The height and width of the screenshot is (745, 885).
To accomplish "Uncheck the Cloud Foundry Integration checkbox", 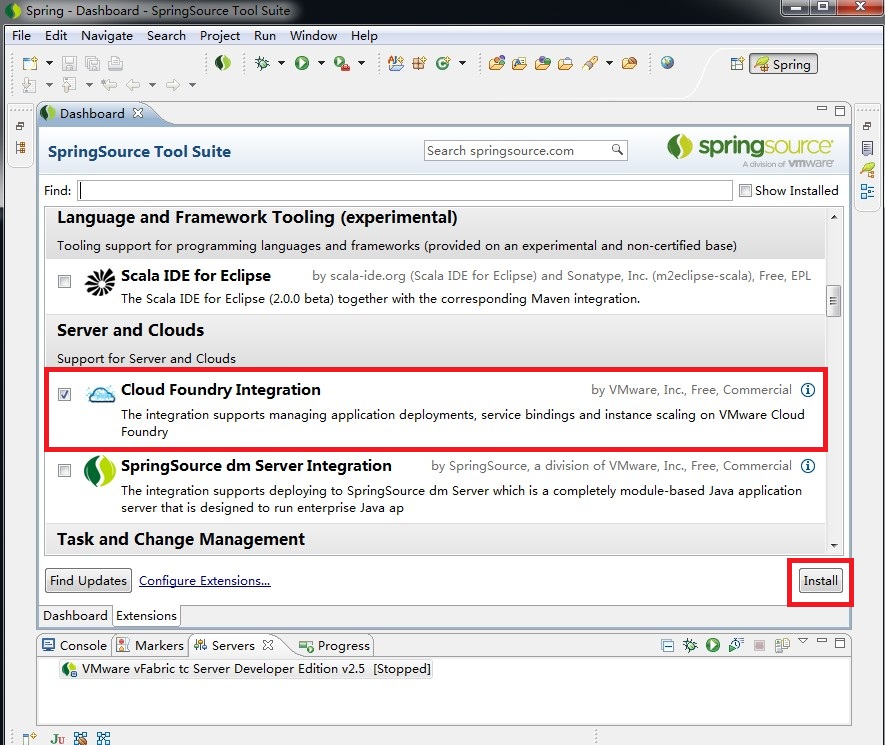I will point(65,394).
